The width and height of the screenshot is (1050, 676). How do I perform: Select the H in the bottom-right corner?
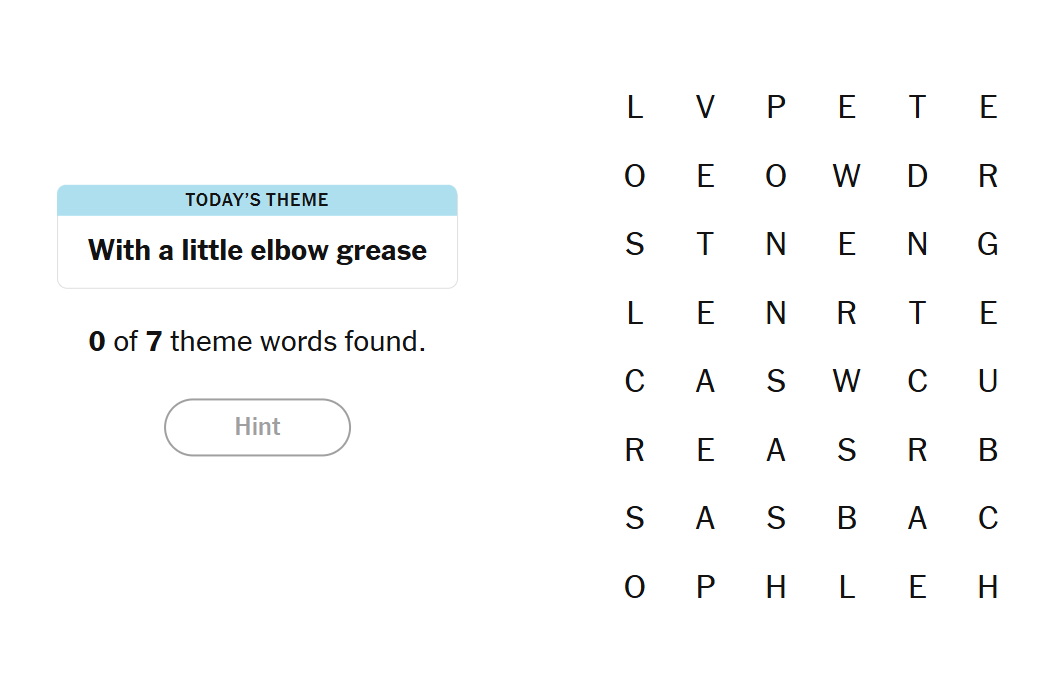click(x=988, y=587)
